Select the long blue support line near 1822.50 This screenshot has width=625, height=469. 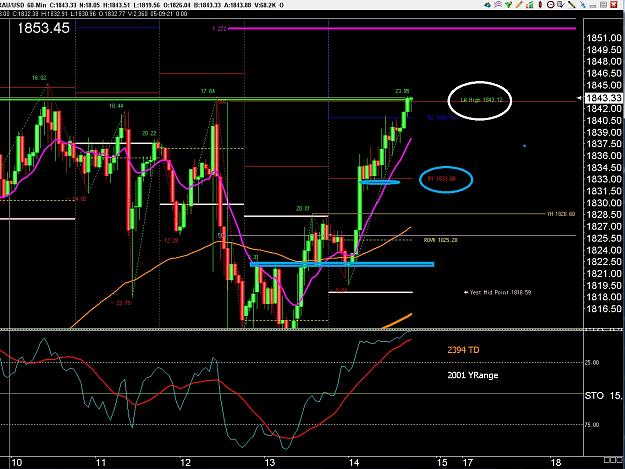[342, 264]
